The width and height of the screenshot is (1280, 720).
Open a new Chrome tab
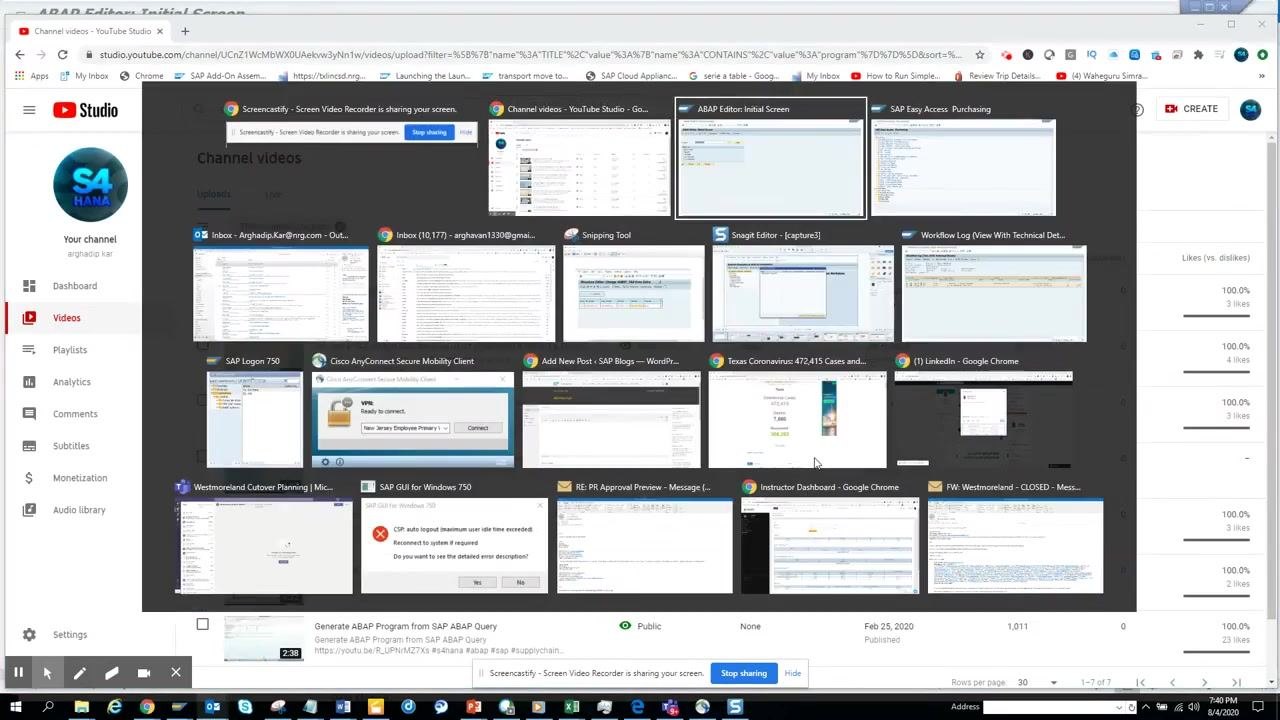[x=185, y=31]
